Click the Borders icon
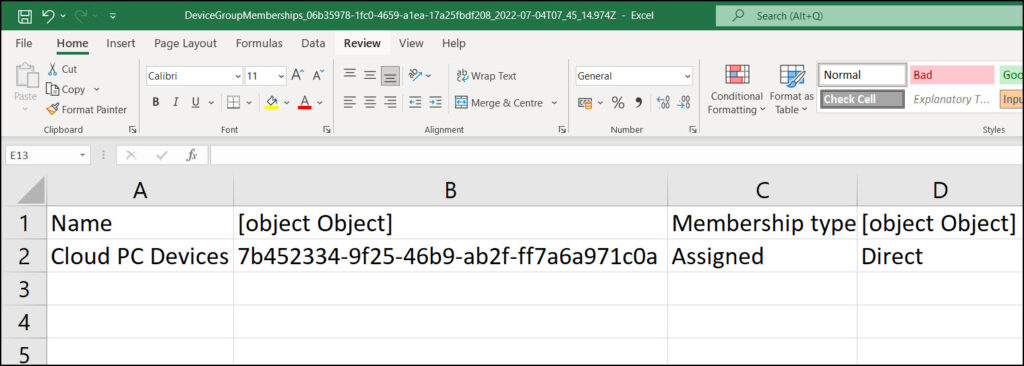The image size is (1024, 366). click(233, 103)
